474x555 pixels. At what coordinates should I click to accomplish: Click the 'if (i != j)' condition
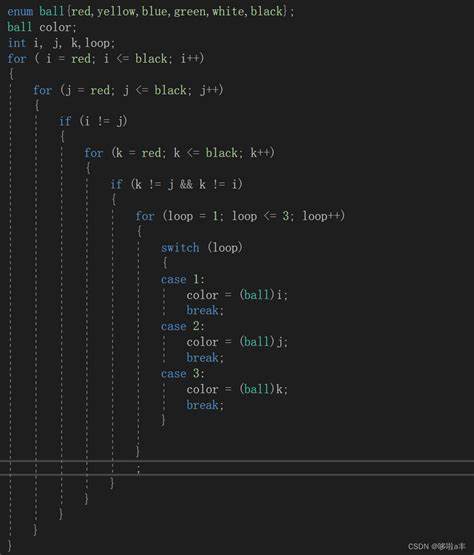tap(93, 121)
